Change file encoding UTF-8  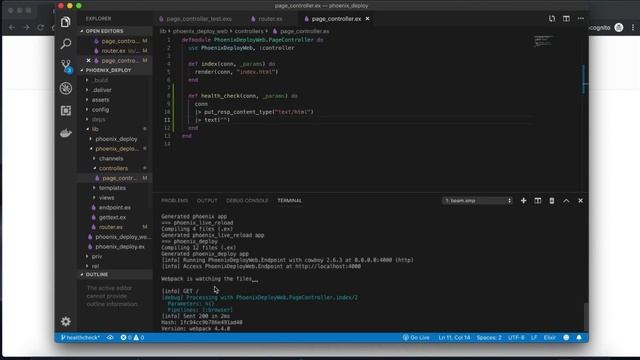click(516, 338)
